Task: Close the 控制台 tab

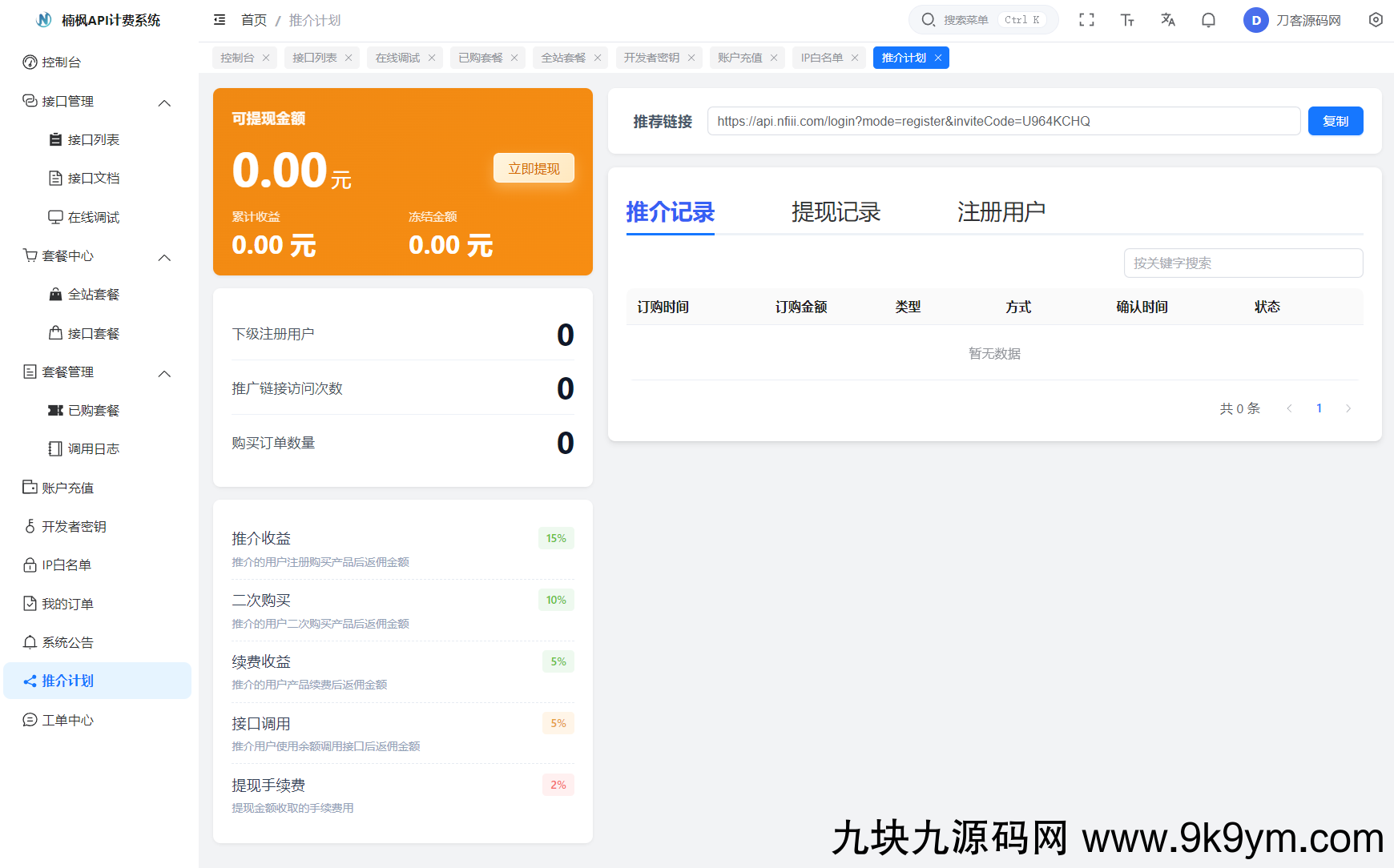Action: pos(266,58)
